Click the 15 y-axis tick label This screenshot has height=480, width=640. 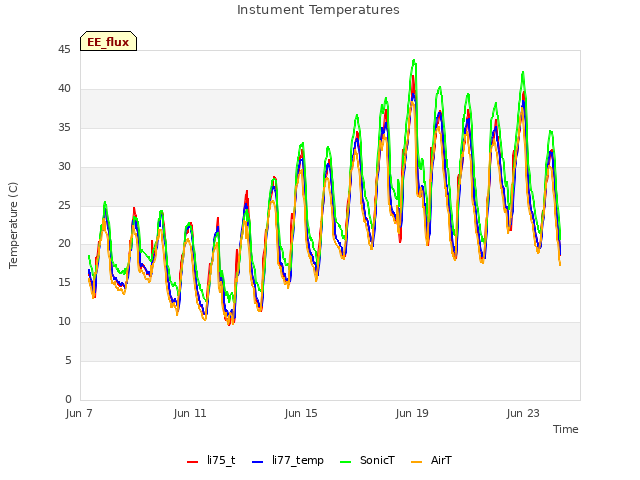pyautogui.click(x=64, y=282)
